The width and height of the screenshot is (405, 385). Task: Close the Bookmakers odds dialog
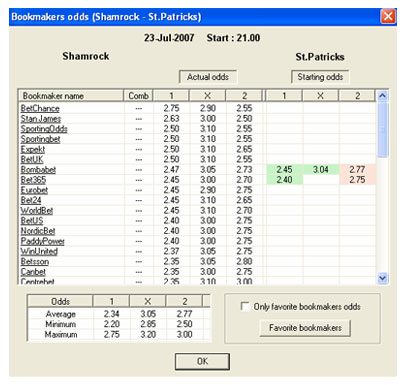coord(388,16)
